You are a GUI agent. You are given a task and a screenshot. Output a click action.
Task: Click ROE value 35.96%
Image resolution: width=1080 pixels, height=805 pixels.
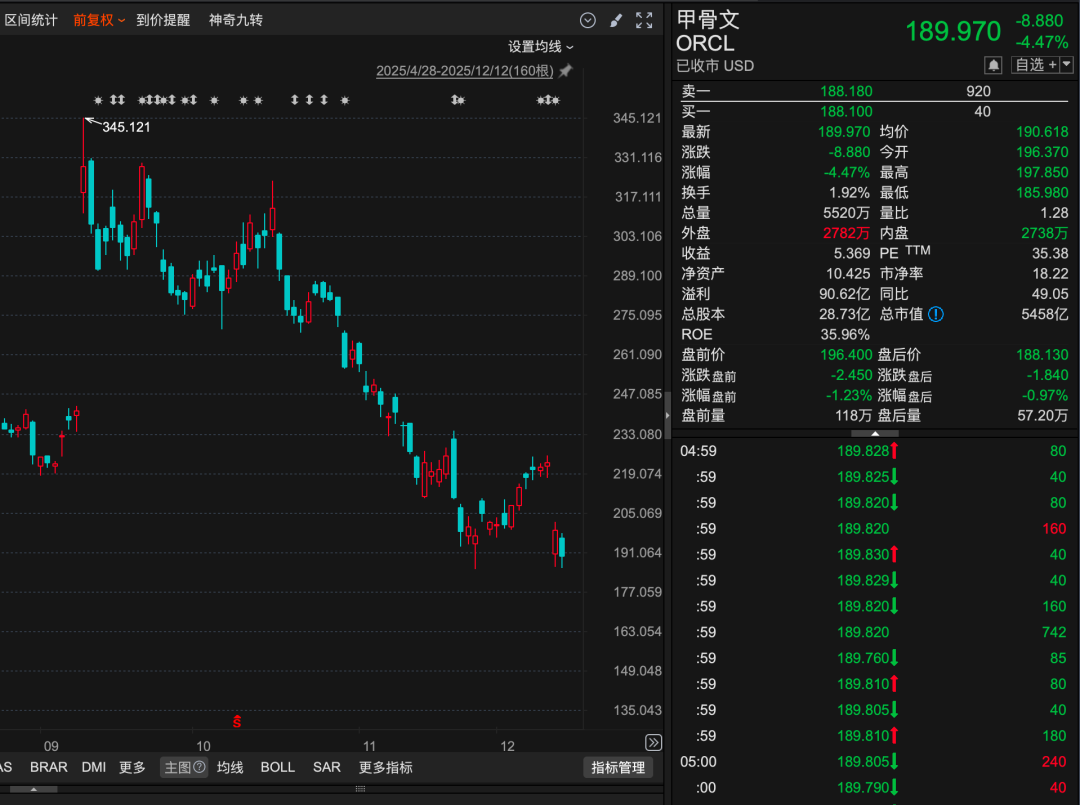point(845,335)
